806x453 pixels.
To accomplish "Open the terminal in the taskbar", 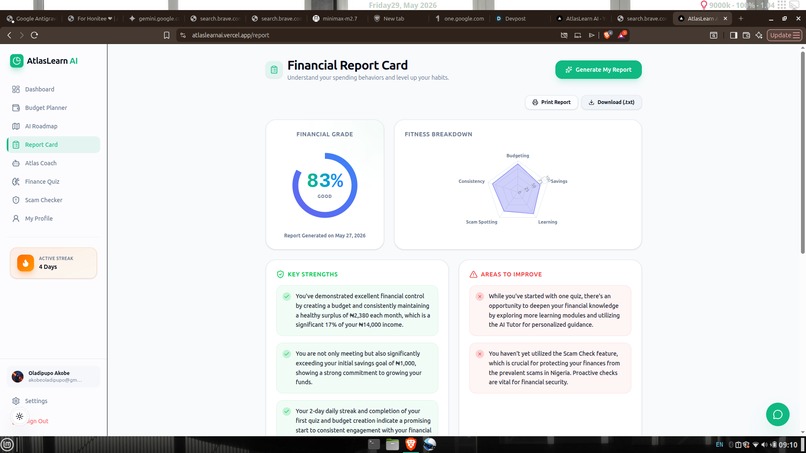I will click(374, 444).
